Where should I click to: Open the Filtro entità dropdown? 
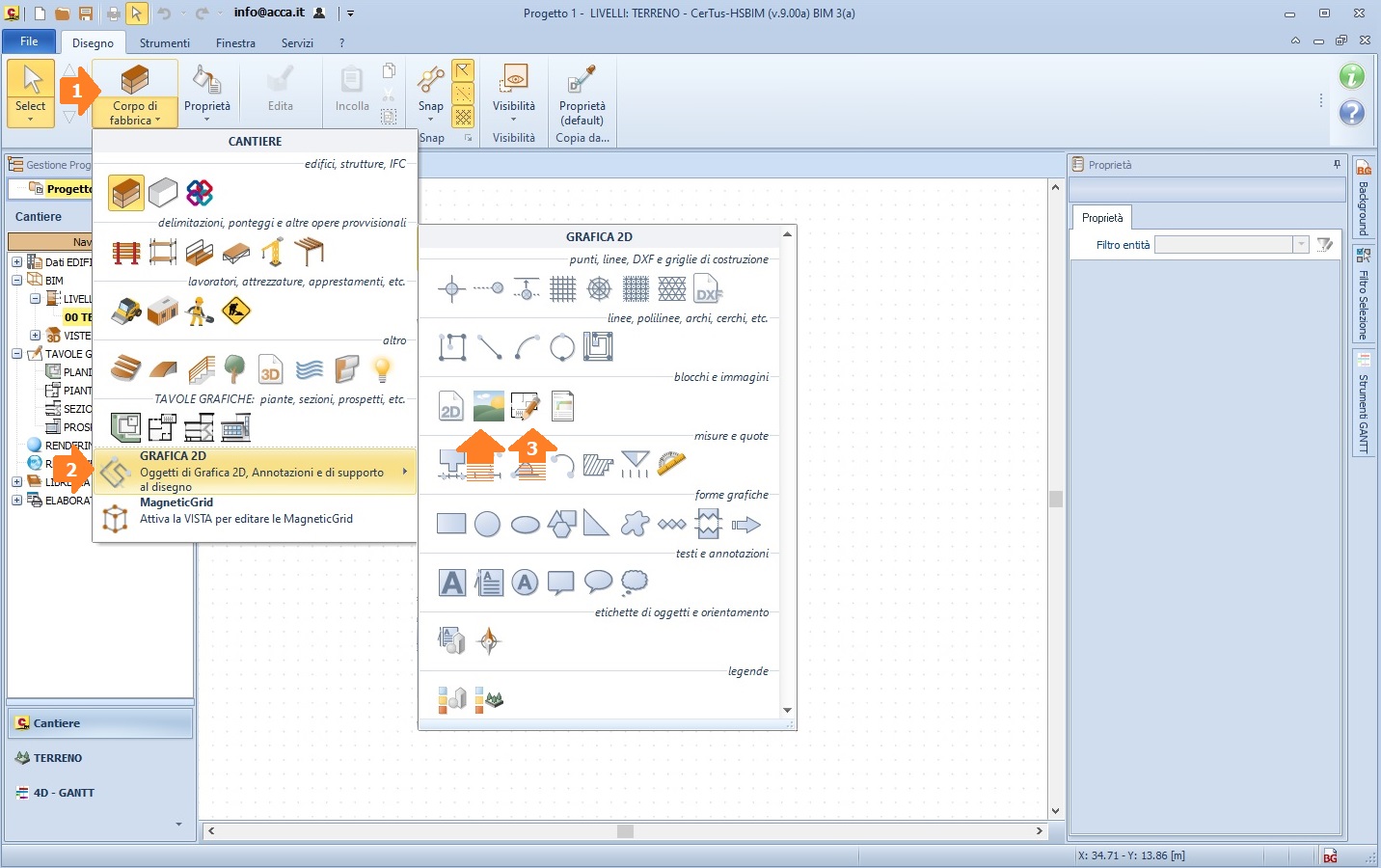point(1301,245)
